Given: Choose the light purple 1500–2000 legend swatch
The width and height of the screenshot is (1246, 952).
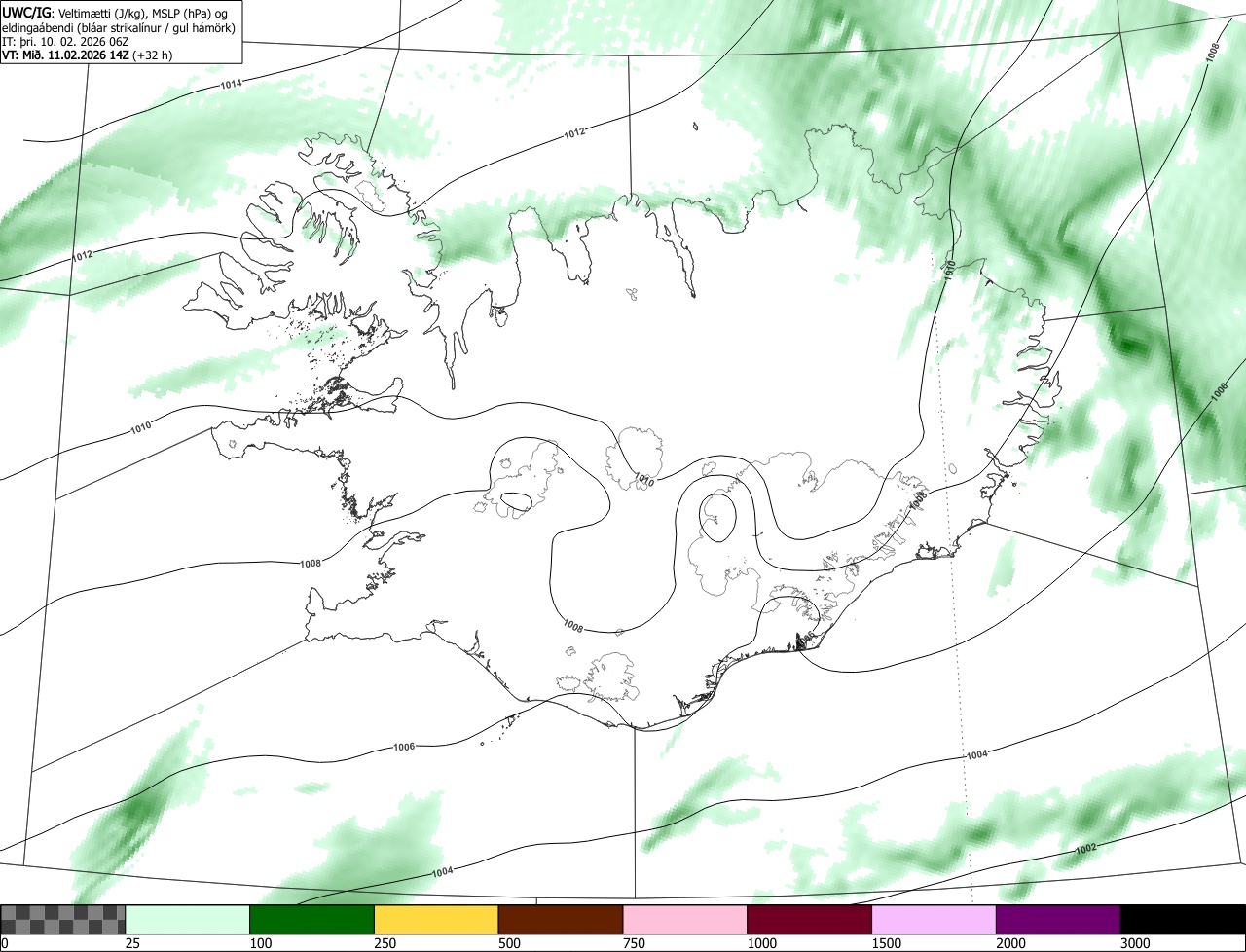Looking at the screenshot, I should click(934, 920).
